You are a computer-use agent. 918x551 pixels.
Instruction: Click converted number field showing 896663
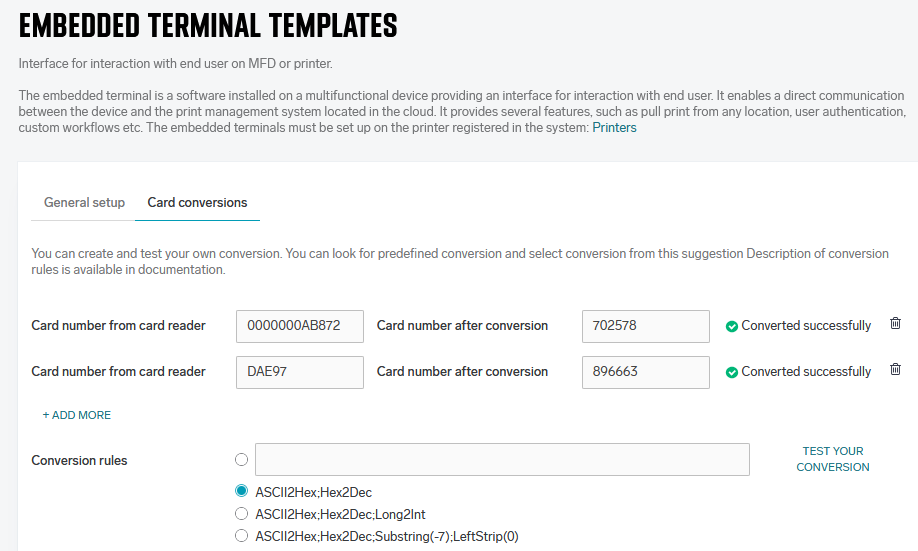click(x=645, y=372)
